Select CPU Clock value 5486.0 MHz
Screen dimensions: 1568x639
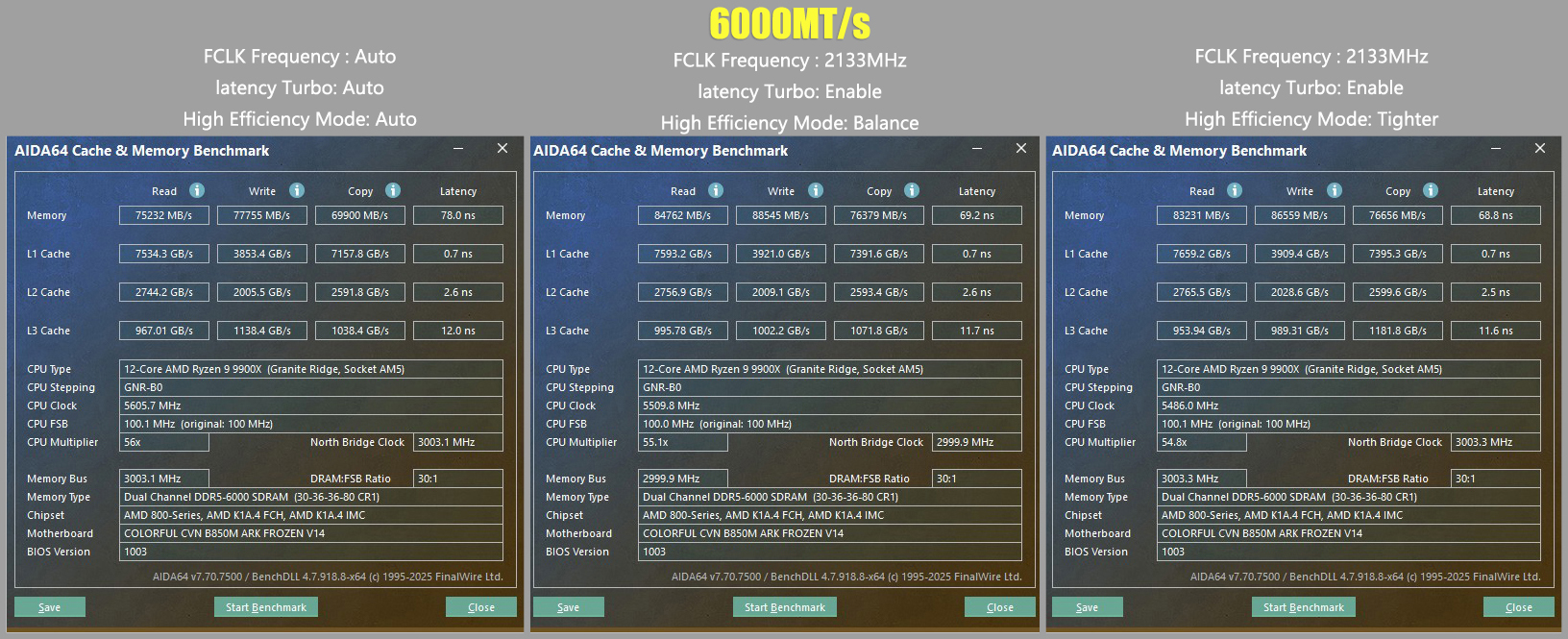pyautogui.click(x=1349, y=406)
